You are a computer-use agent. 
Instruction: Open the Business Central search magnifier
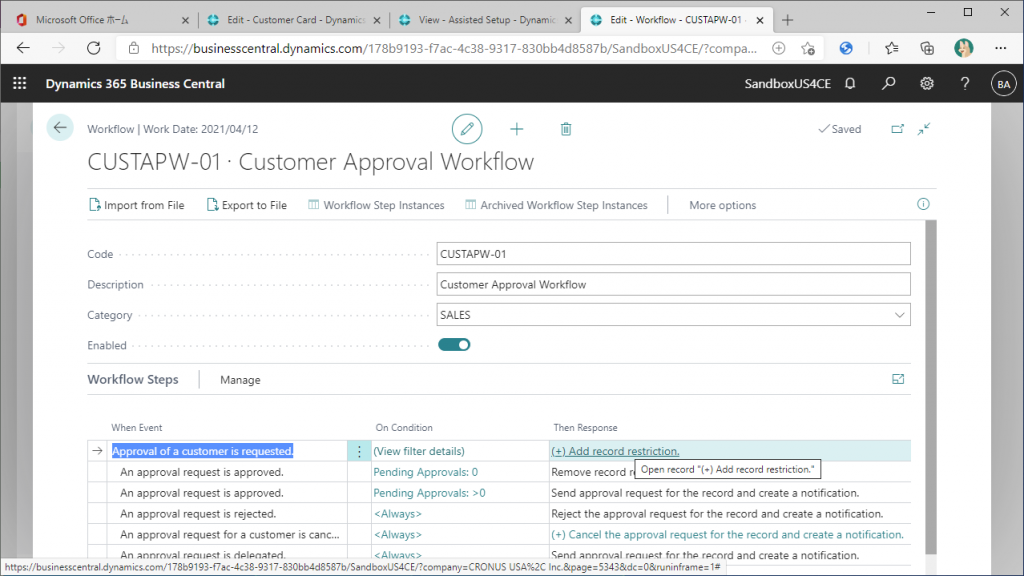point(888,84)
